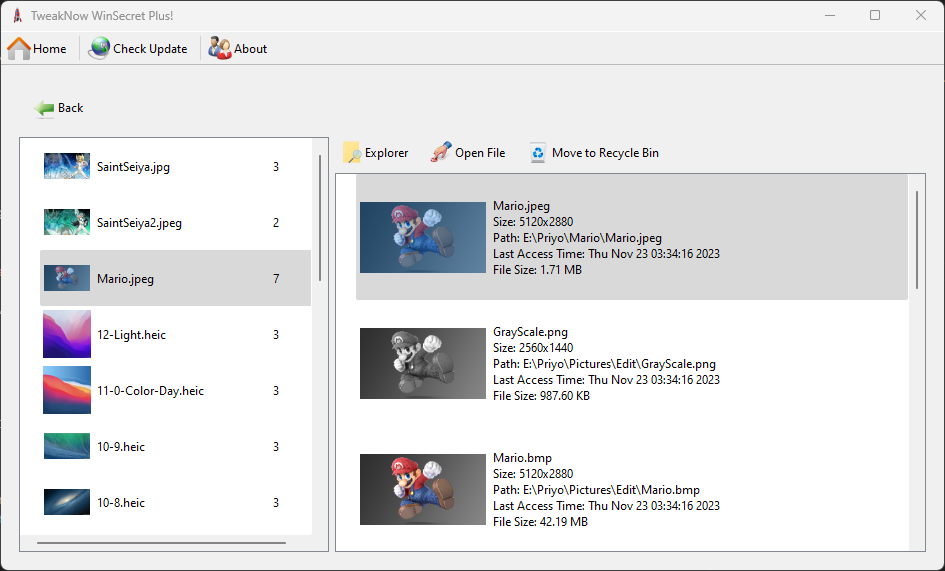The width and height of the screenshot is (945, 571).
Task: Click the SaintSeiya2.jpeg file name
Action: click(x=139, y=223)
